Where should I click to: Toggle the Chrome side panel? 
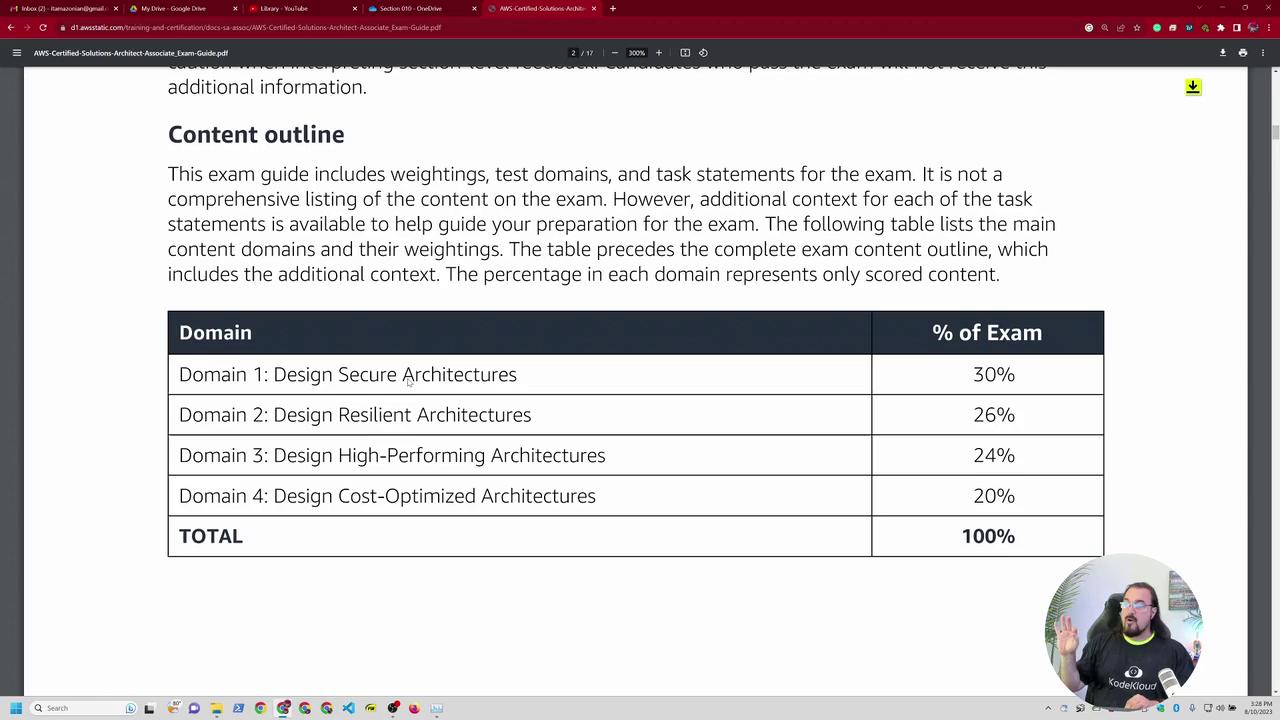coord(1237,28)
